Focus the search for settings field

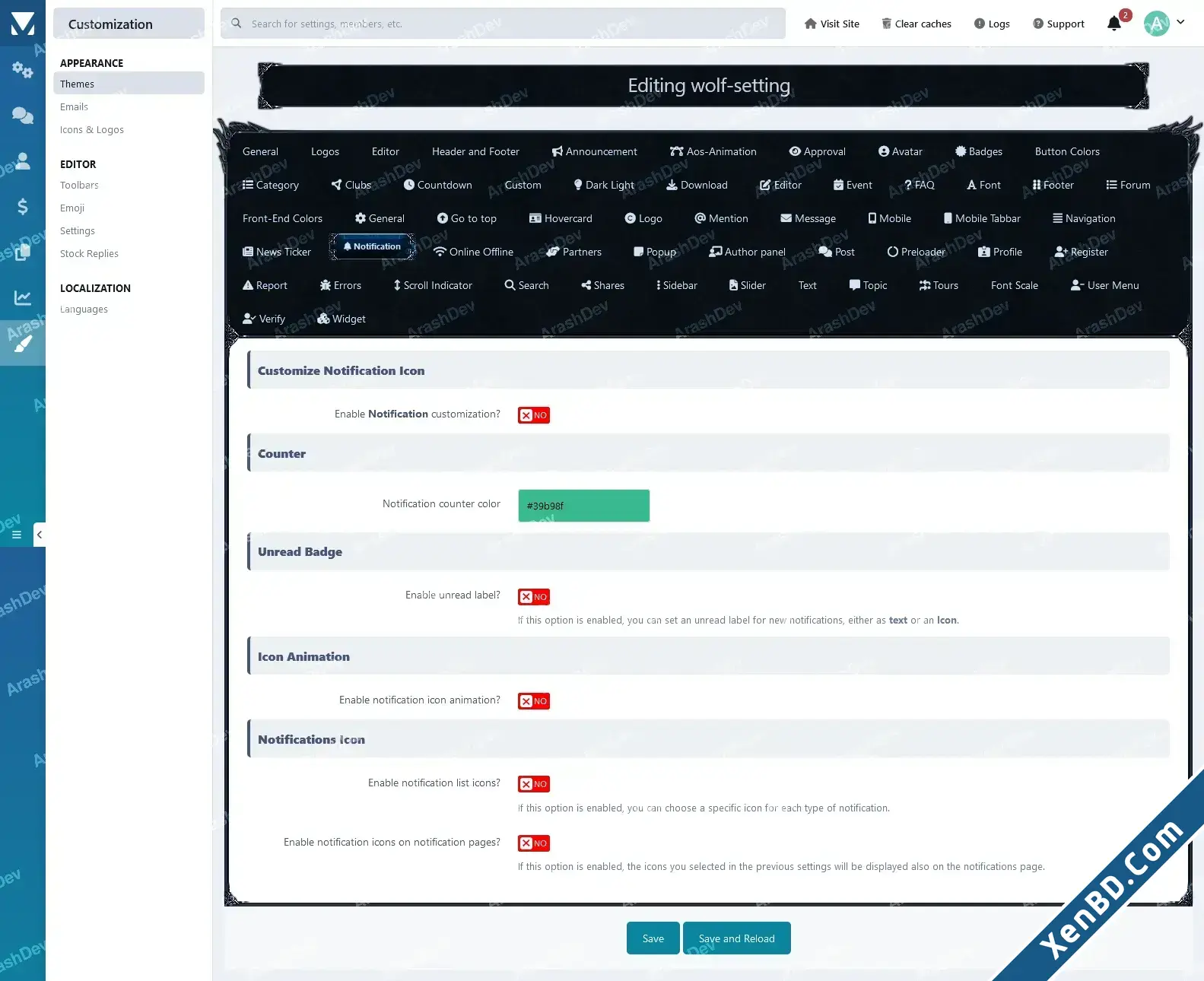tap(503, 24)
